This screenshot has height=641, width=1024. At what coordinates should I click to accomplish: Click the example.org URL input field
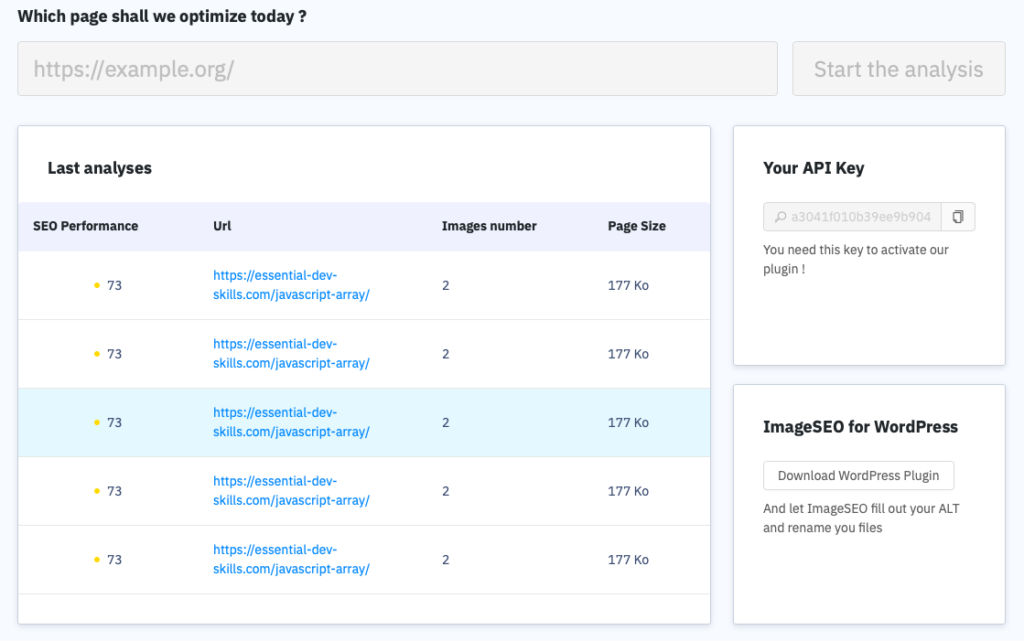click(397, 68)
